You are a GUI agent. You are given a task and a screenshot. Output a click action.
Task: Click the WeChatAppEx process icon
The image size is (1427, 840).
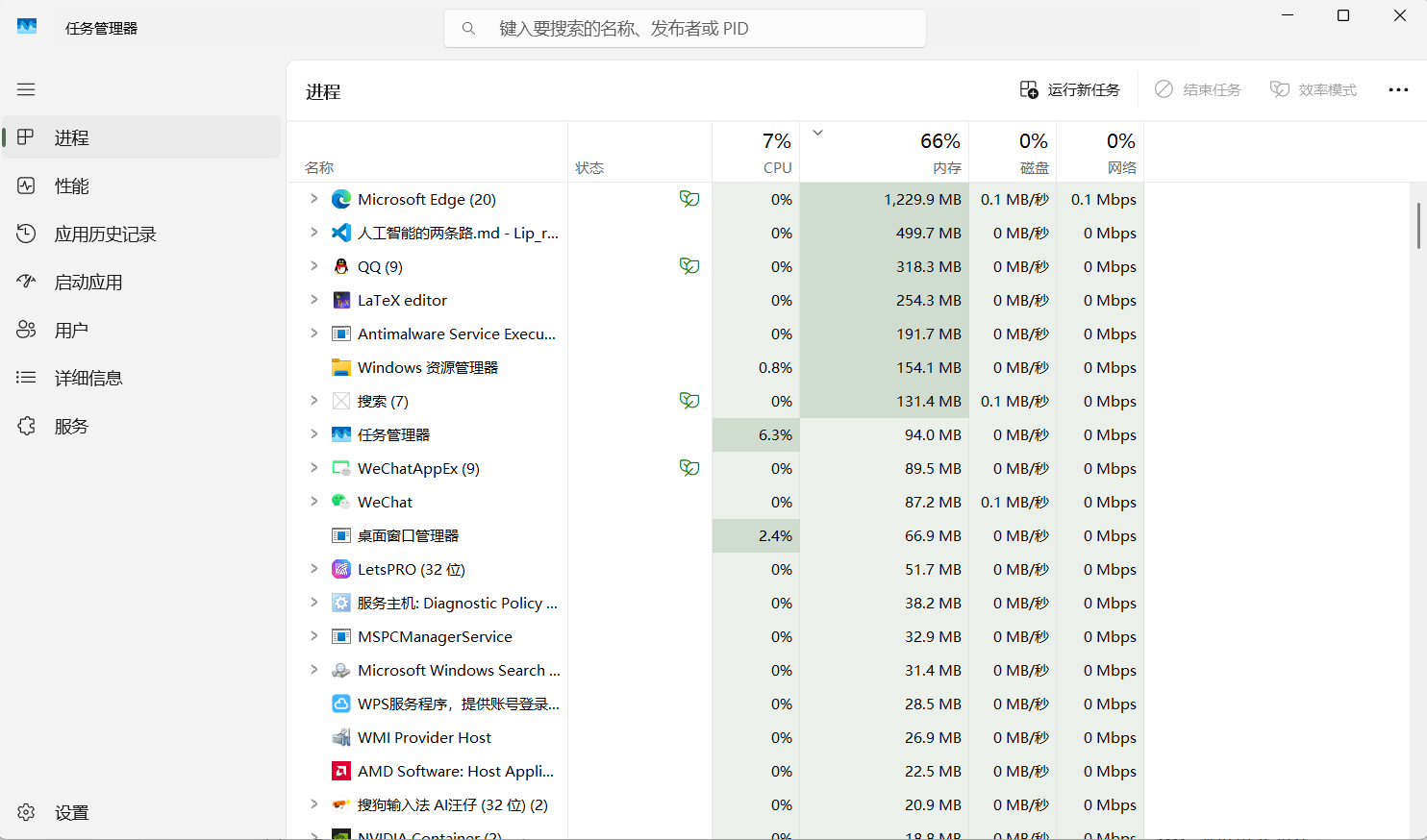341,468
